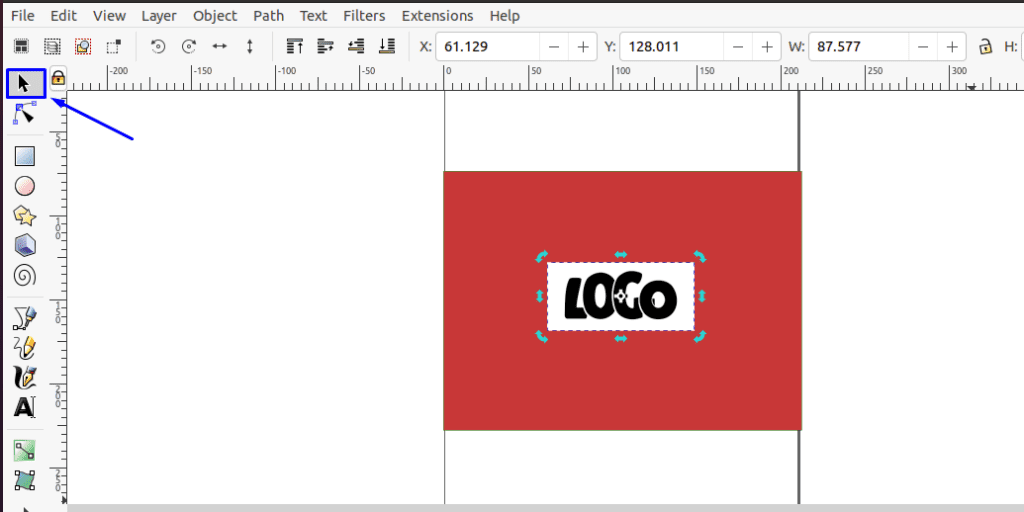
Task: Open the File menu
Action: click(x=23, y=16)
